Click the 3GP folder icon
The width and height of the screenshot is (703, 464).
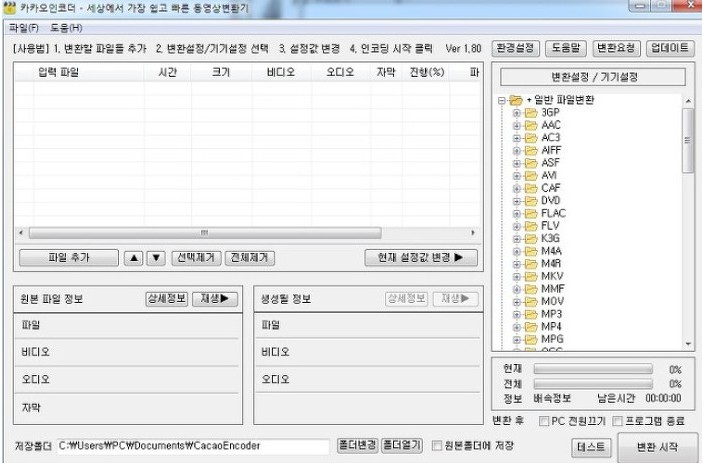[x=531, y=113]
